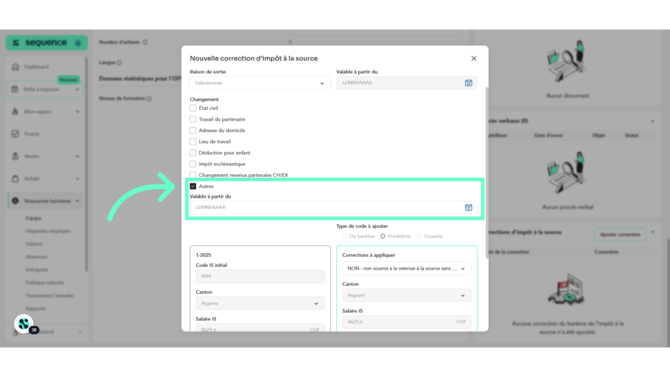
Task: Open Salaires submenu item
Action: pyautogui.click(x=34, y=244)
